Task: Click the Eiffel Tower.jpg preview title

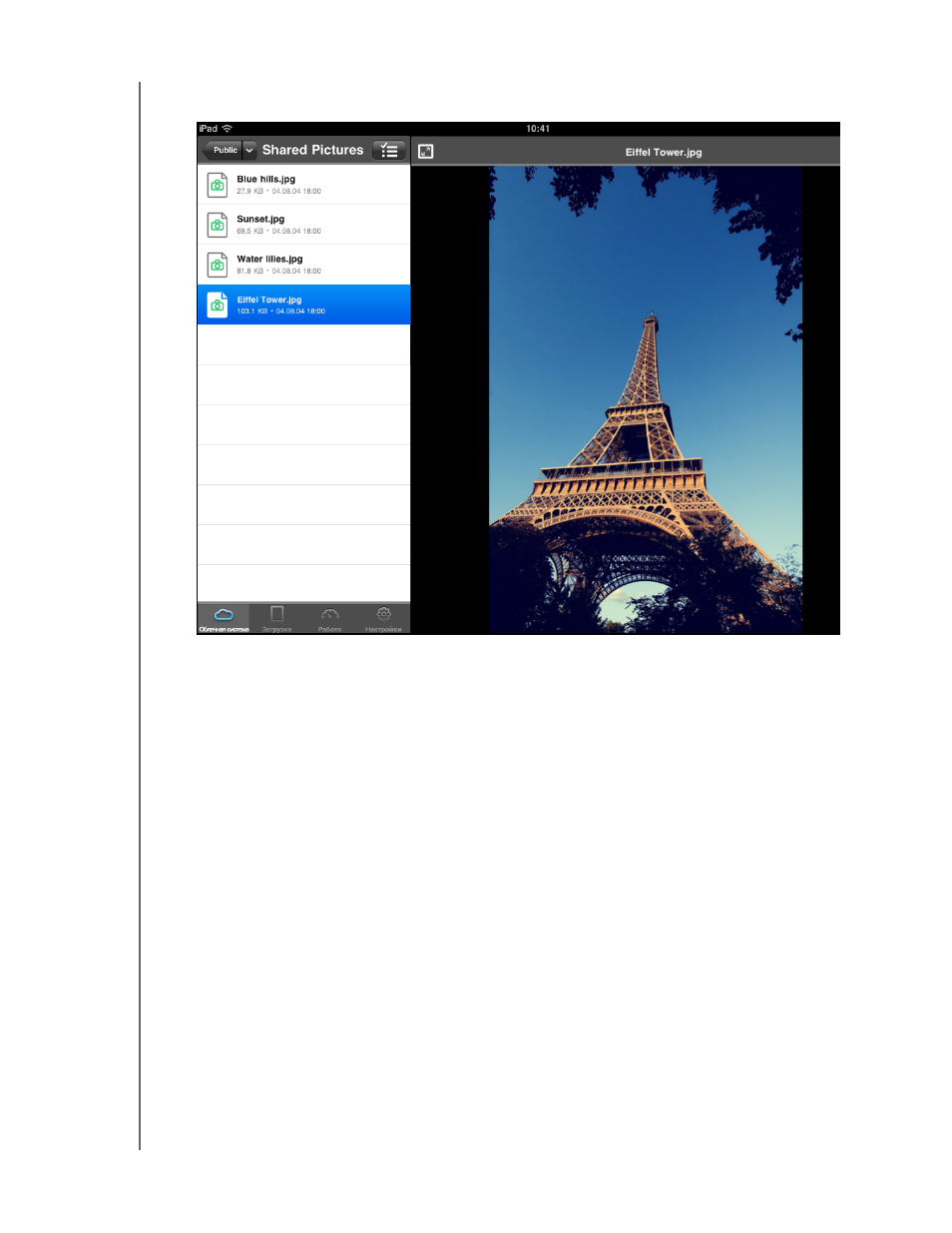Action: point(664,153)
